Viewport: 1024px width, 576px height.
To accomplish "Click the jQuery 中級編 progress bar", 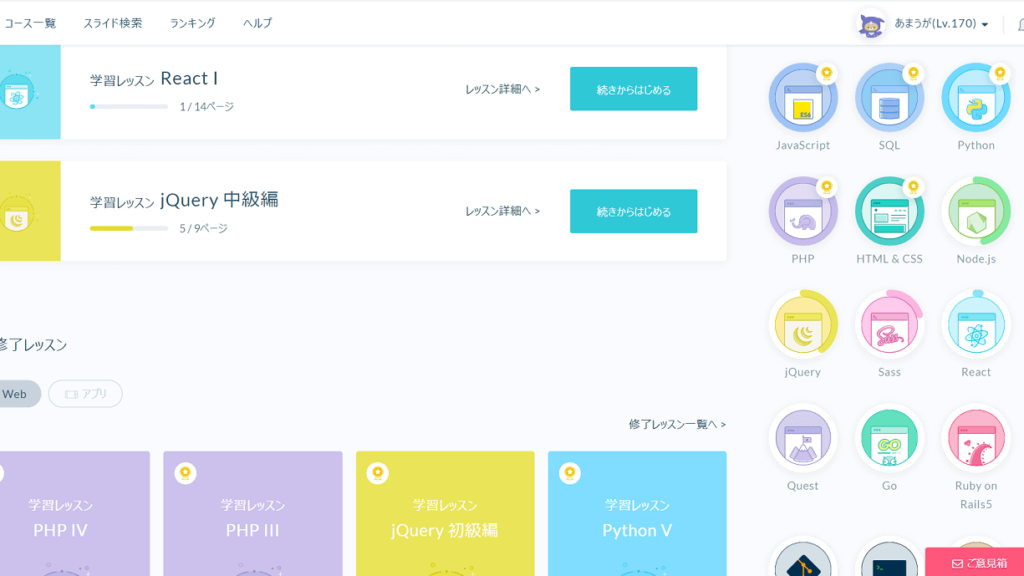I will pos(128,228).
